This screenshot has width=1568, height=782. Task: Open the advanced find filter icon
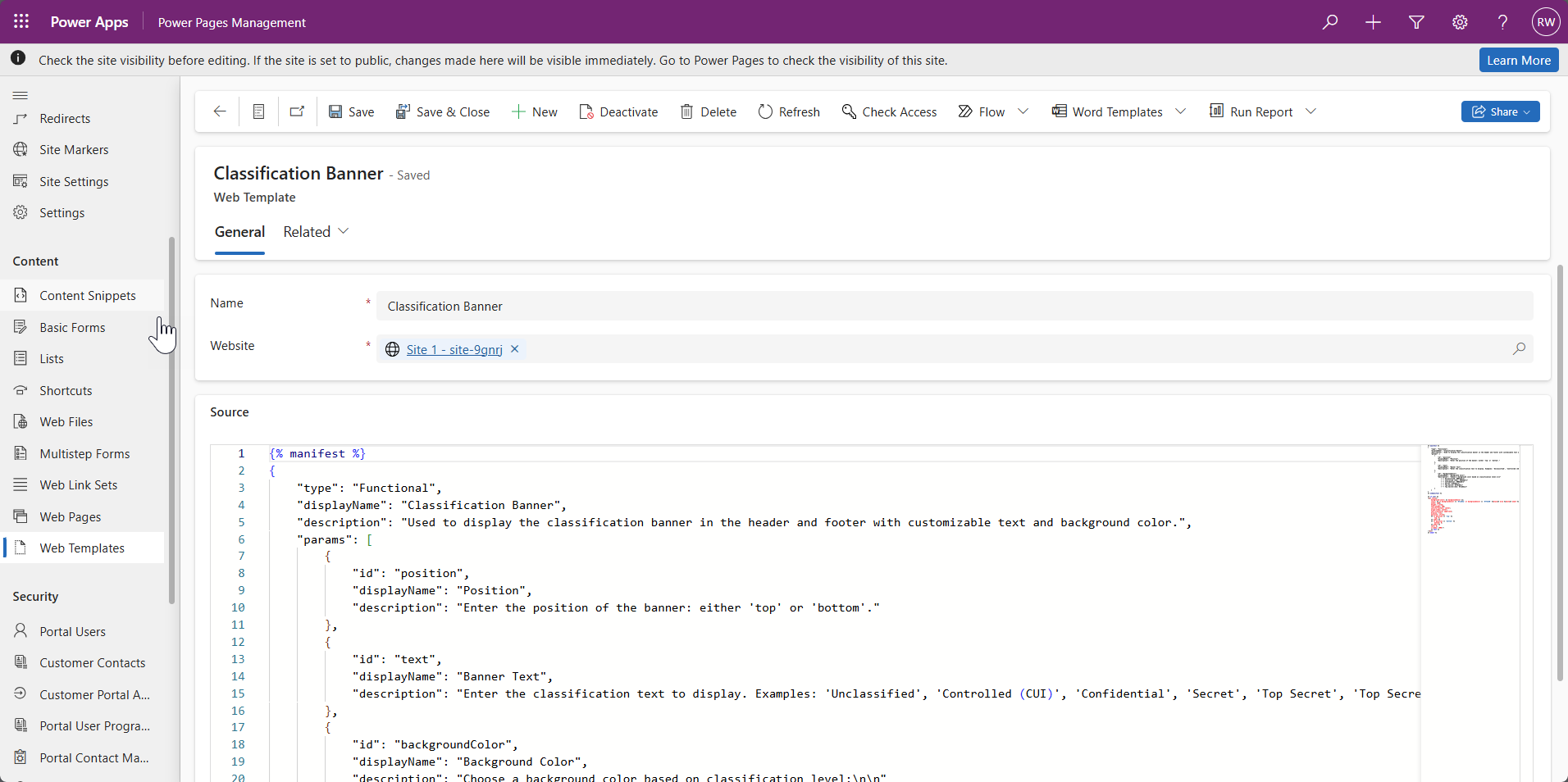pos(1416,22)
